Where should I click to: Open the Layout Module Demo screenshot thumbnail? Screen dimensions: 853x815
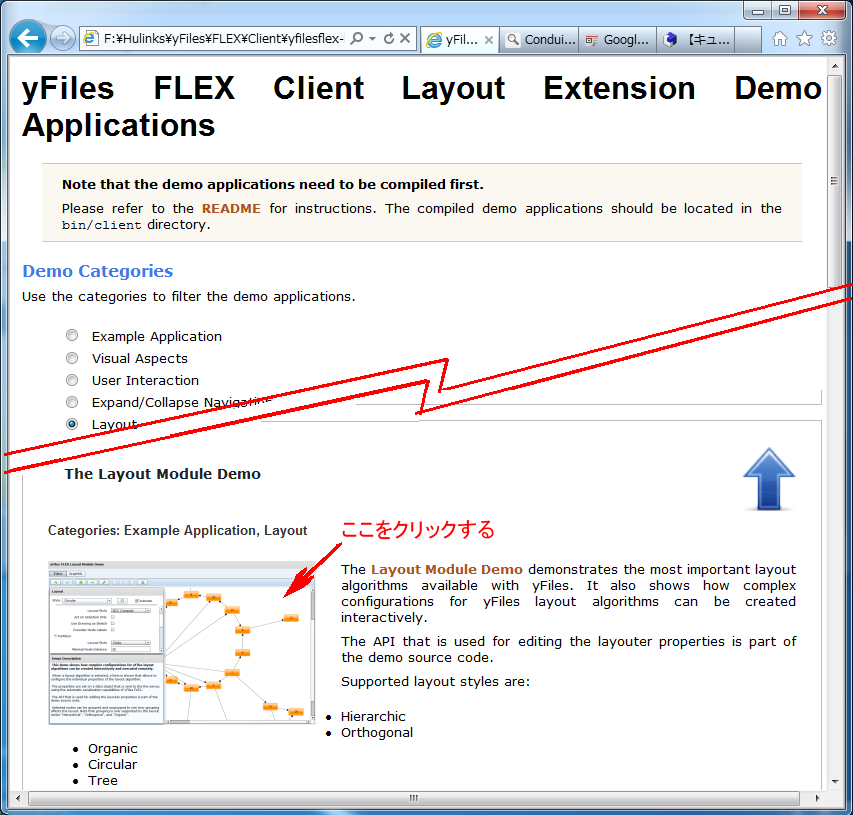[x=182, y=643]
